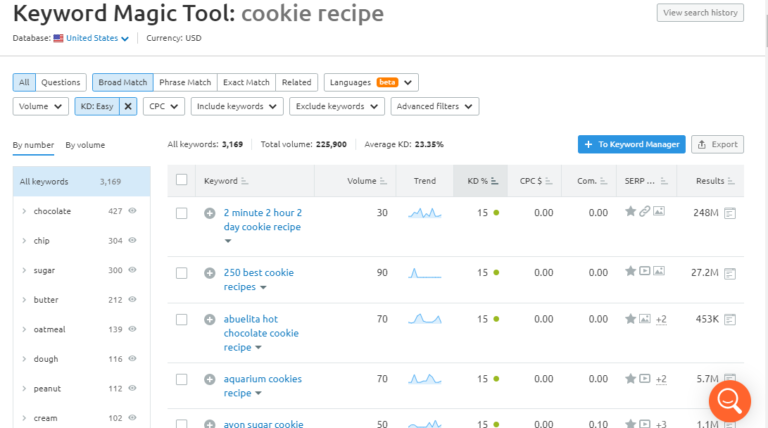Open the 'abuelita hot chocolate cookie recipe' keyword link

[261, 333]
